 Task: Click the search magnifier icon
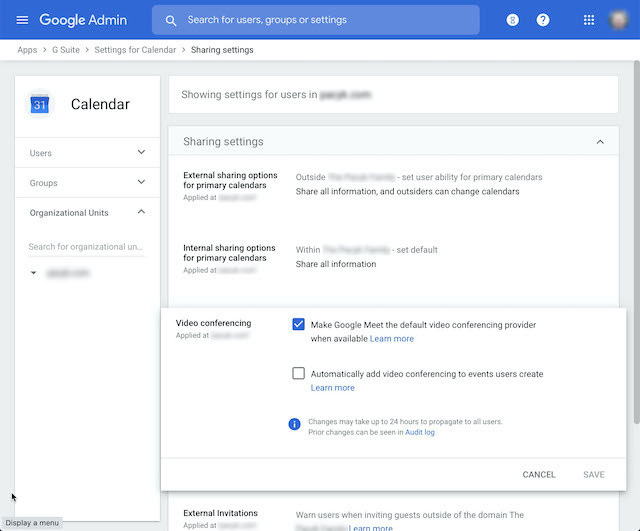pos(171,20)
